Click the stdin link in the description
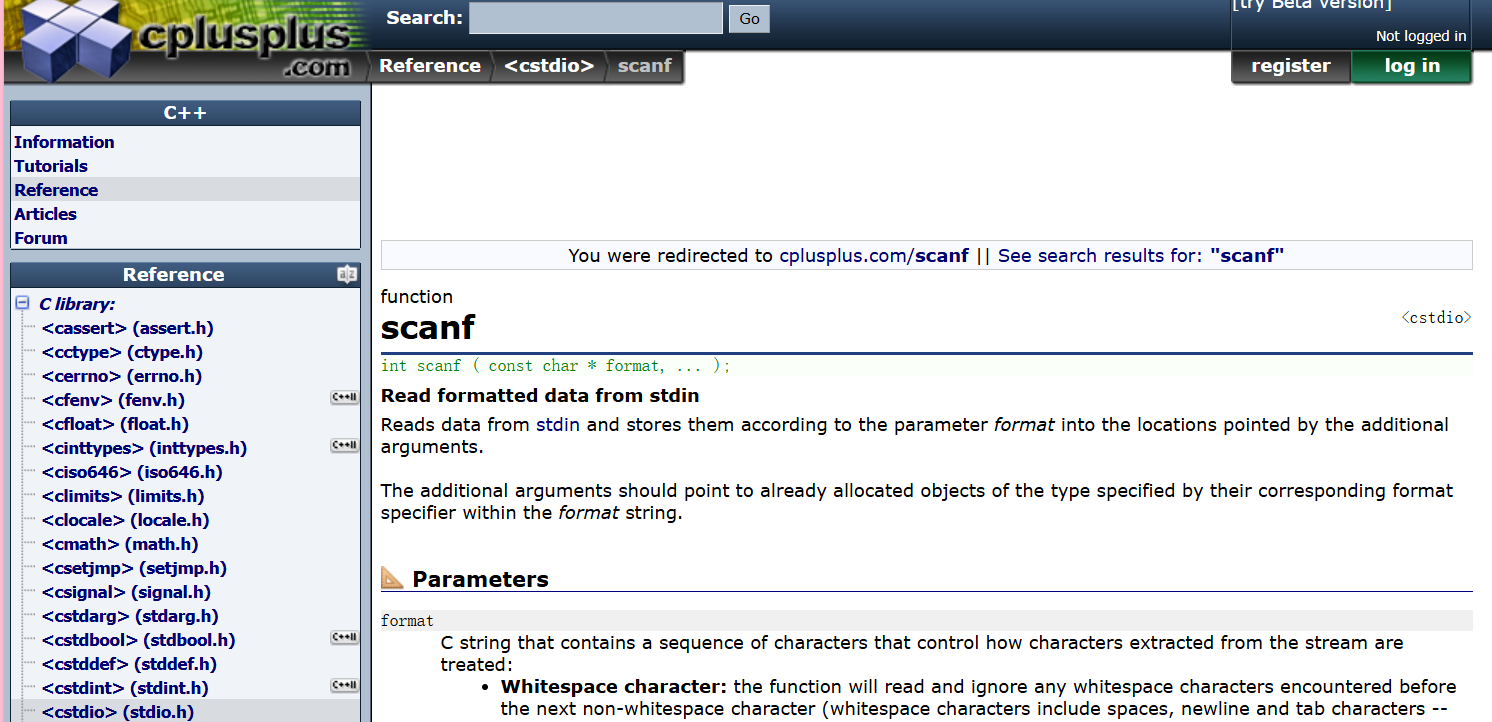 557,424
